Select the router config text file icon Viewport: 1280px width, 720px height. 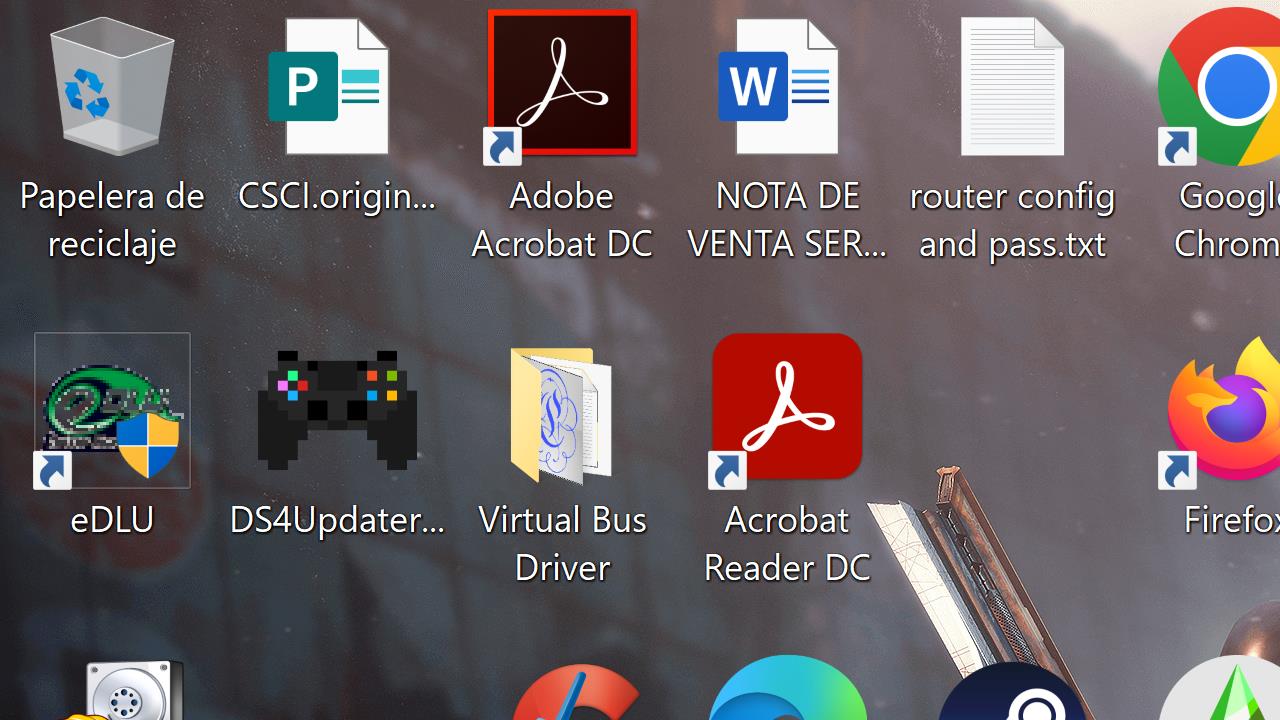(1012, 88)
